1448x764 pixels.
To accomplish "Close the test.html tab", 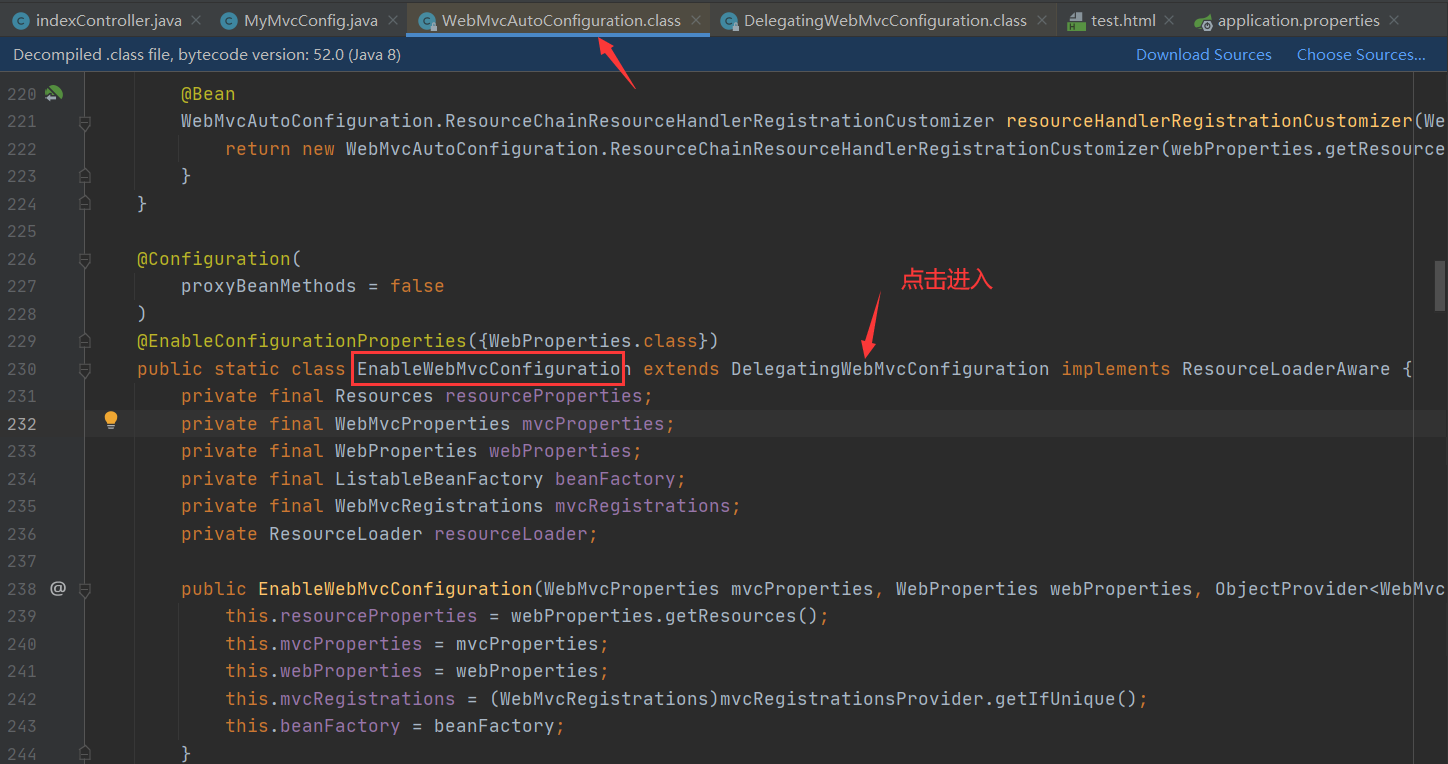I will click(1169, 20).
